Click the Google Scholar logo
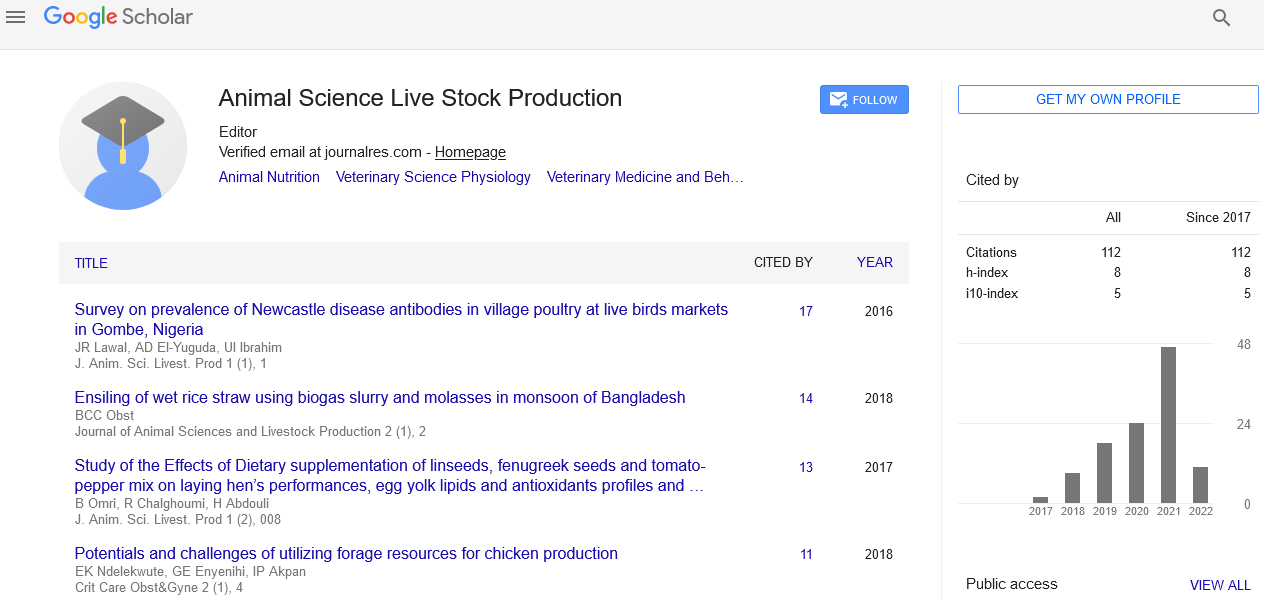This screenshot has width=1264, height=600. tap(118, 17)
